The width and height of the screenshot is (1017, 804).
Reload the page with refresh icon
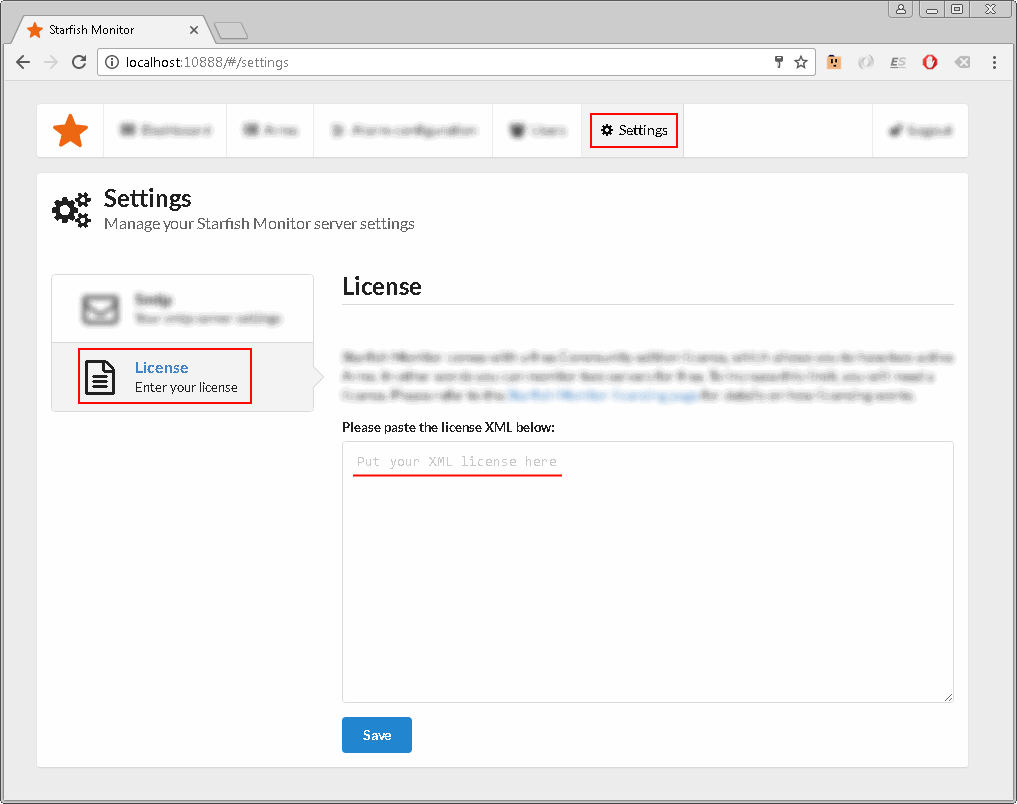pos(79,62)
